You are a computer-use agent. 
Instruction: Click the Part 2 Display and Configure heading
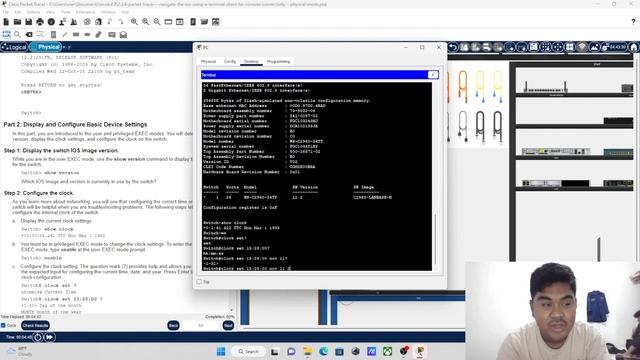coord(76,124)
